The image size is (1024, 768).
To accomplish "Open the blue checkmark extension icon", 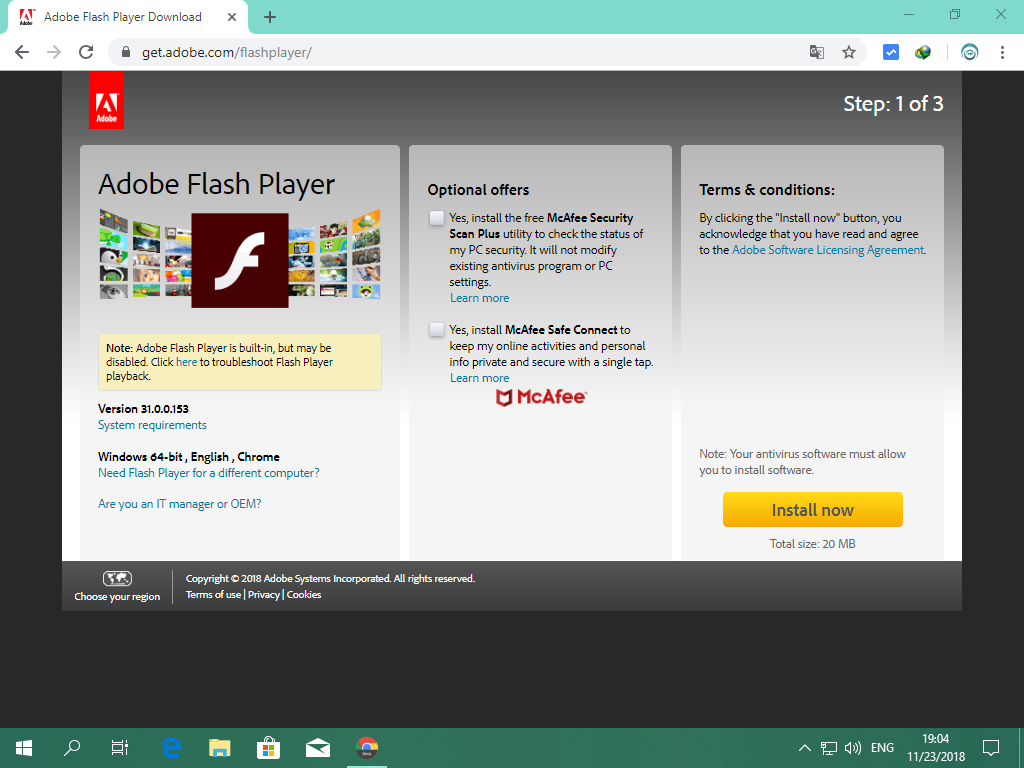I will 891,52.
